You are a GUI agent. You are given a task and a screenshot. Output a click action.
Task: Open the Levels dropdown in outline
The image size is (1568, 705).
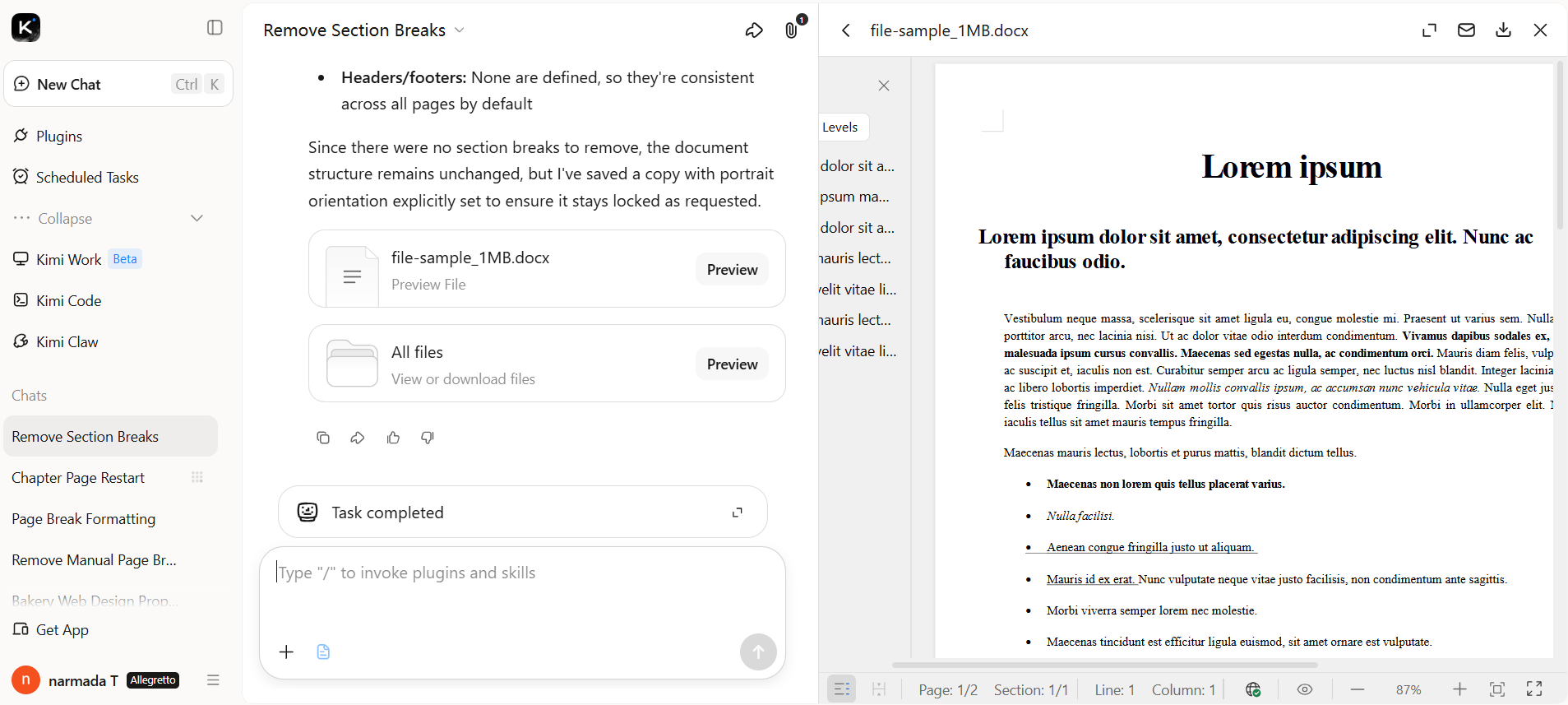tap(842, 127)
